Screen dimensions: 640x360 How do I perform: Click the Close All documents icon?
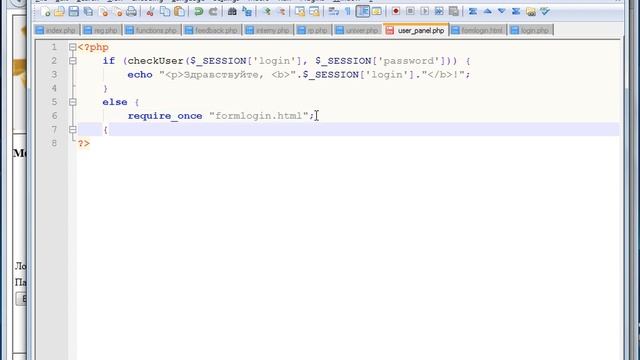coord(118,11)
